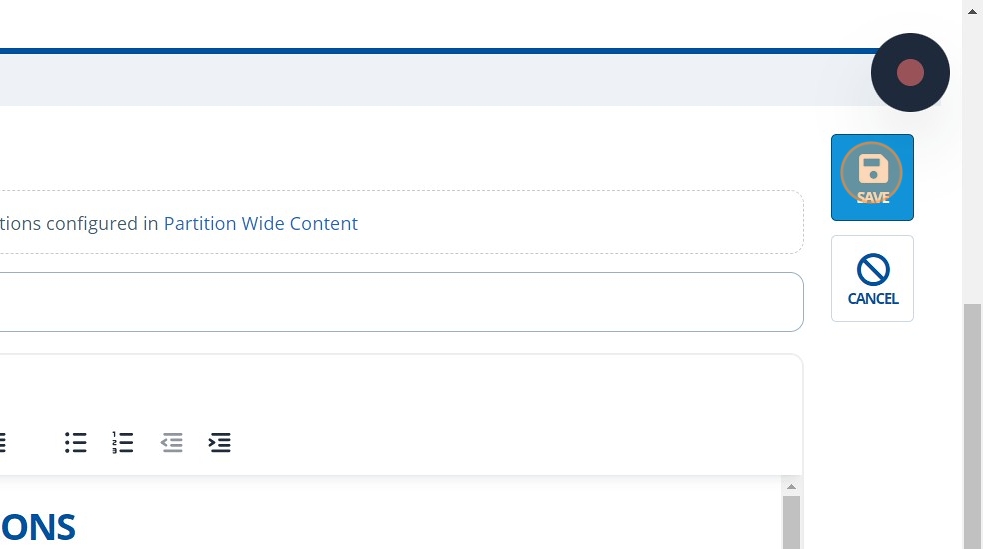Viewport: 983px width, 549px height.
Task: Click the dark round record button
Action: click(x=910, y=72)
